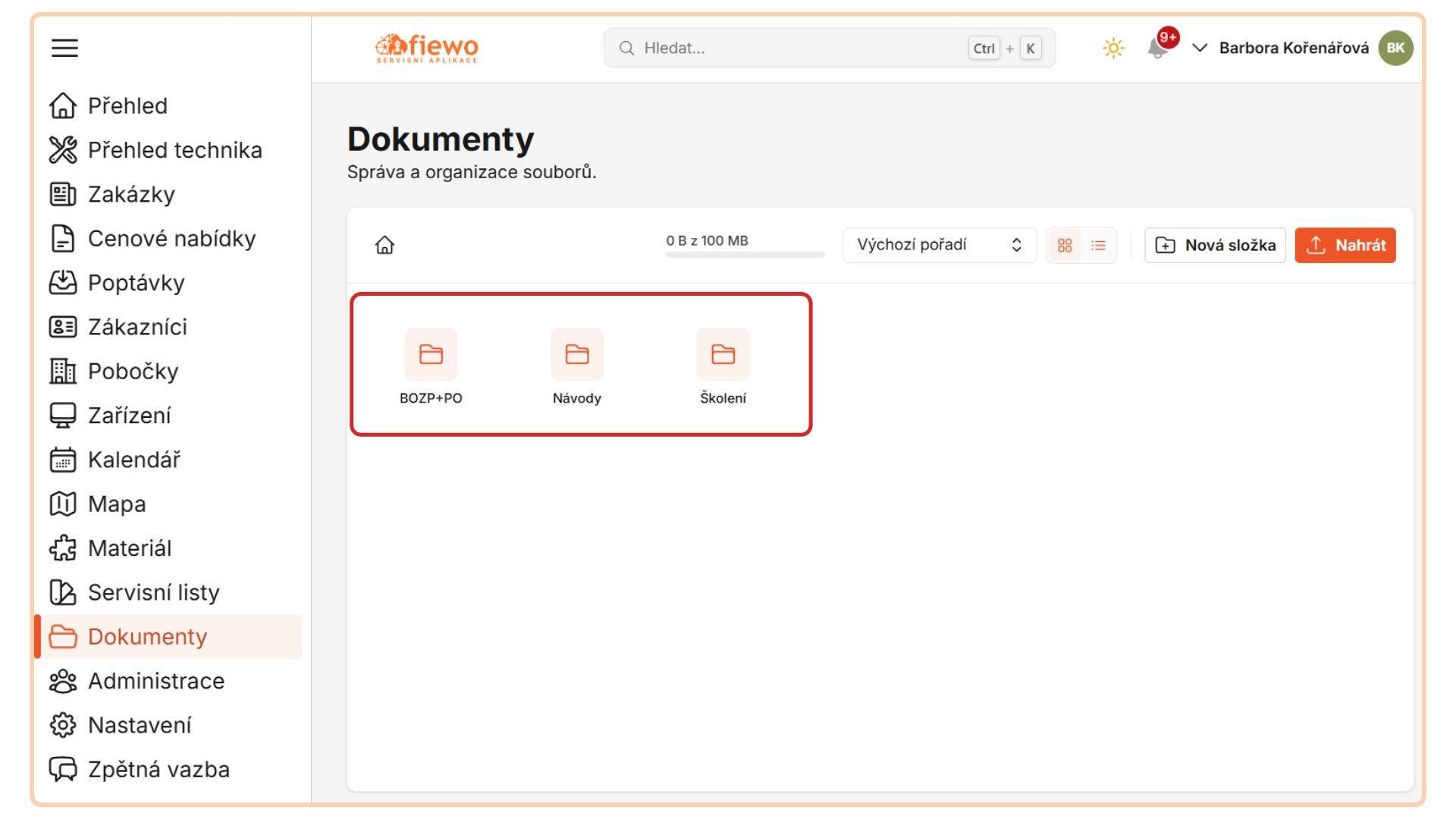Image resolution: width=1456 pixels, height=819 pixels.
Task: Click the BK avatar
Action: pyautogui.click(x=1395, y=48)
